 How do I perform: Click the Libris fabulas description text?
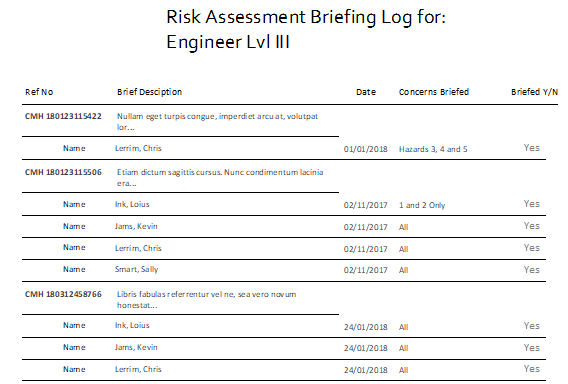206,300
